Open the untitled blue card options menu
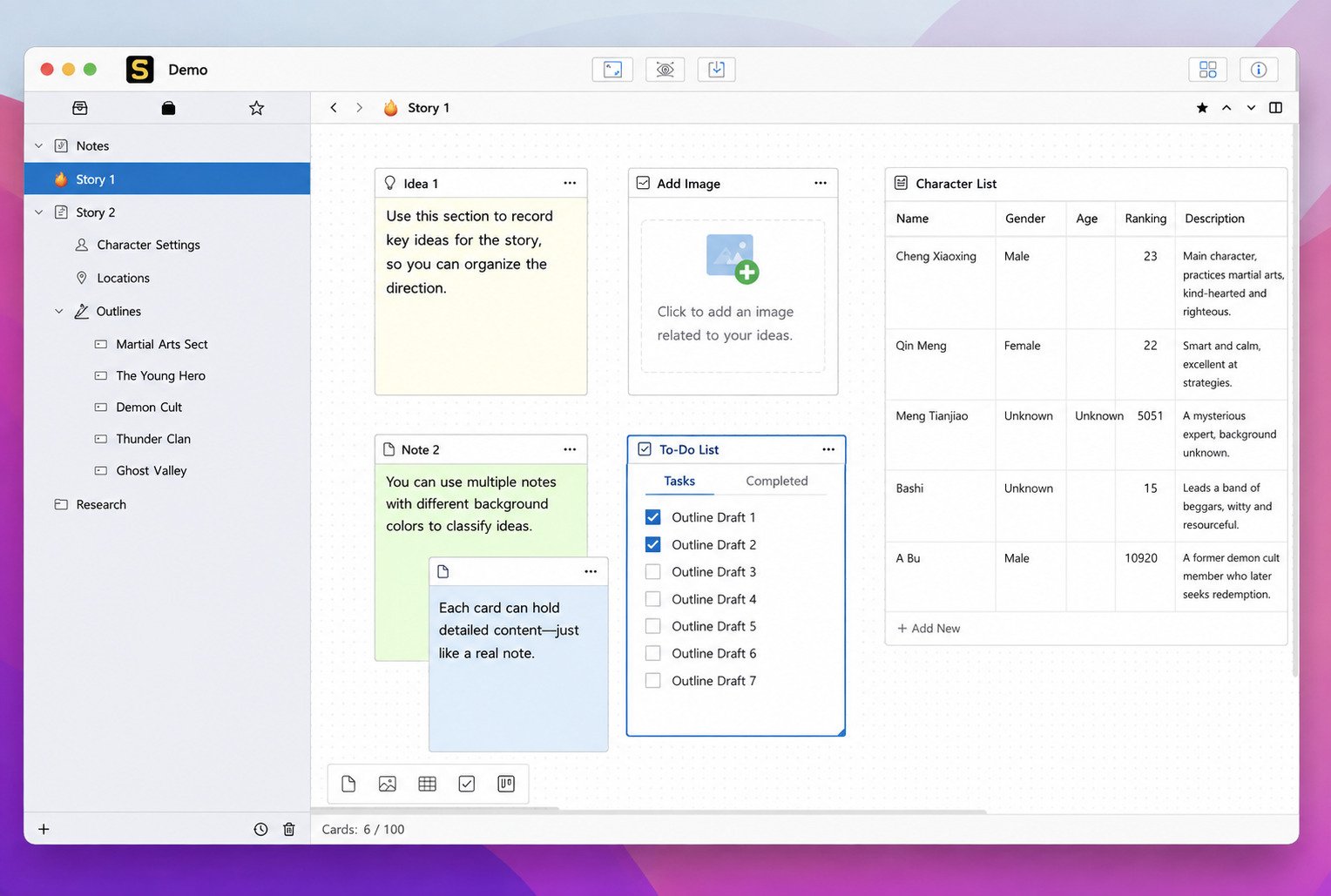 (591, 571)
